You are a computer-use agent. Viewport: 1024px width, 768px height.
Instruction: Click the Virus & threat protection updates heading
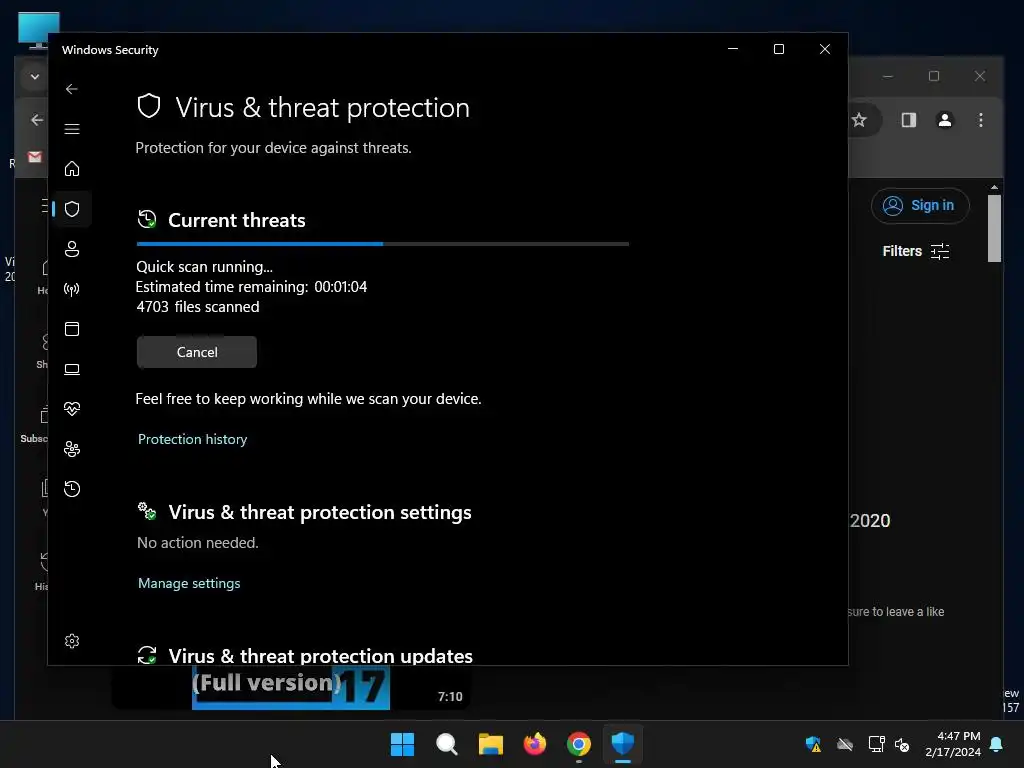coord(321,656)
